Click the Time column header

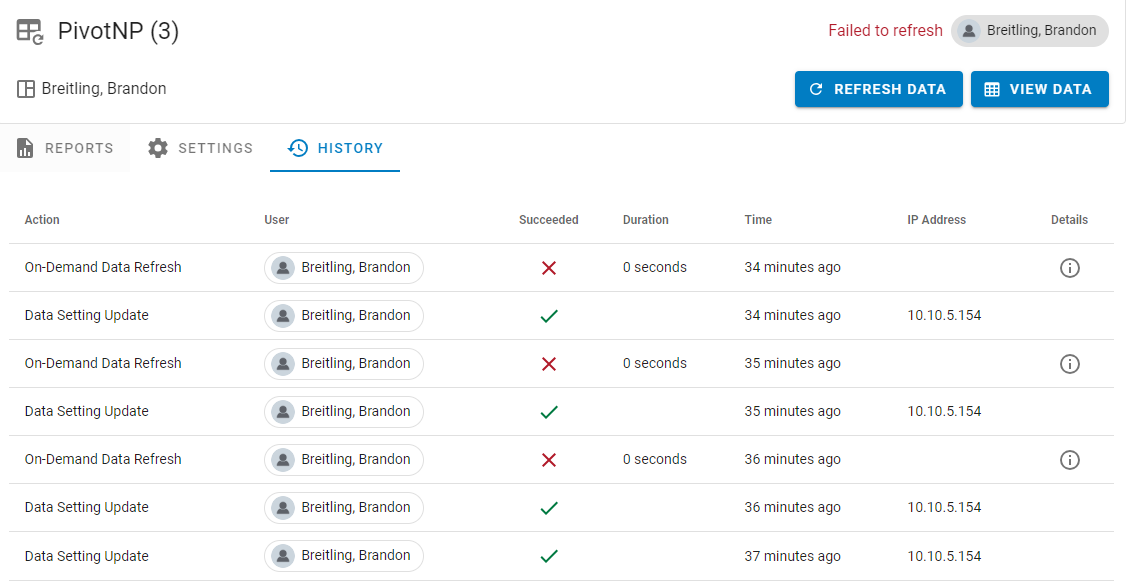point(758,220)
